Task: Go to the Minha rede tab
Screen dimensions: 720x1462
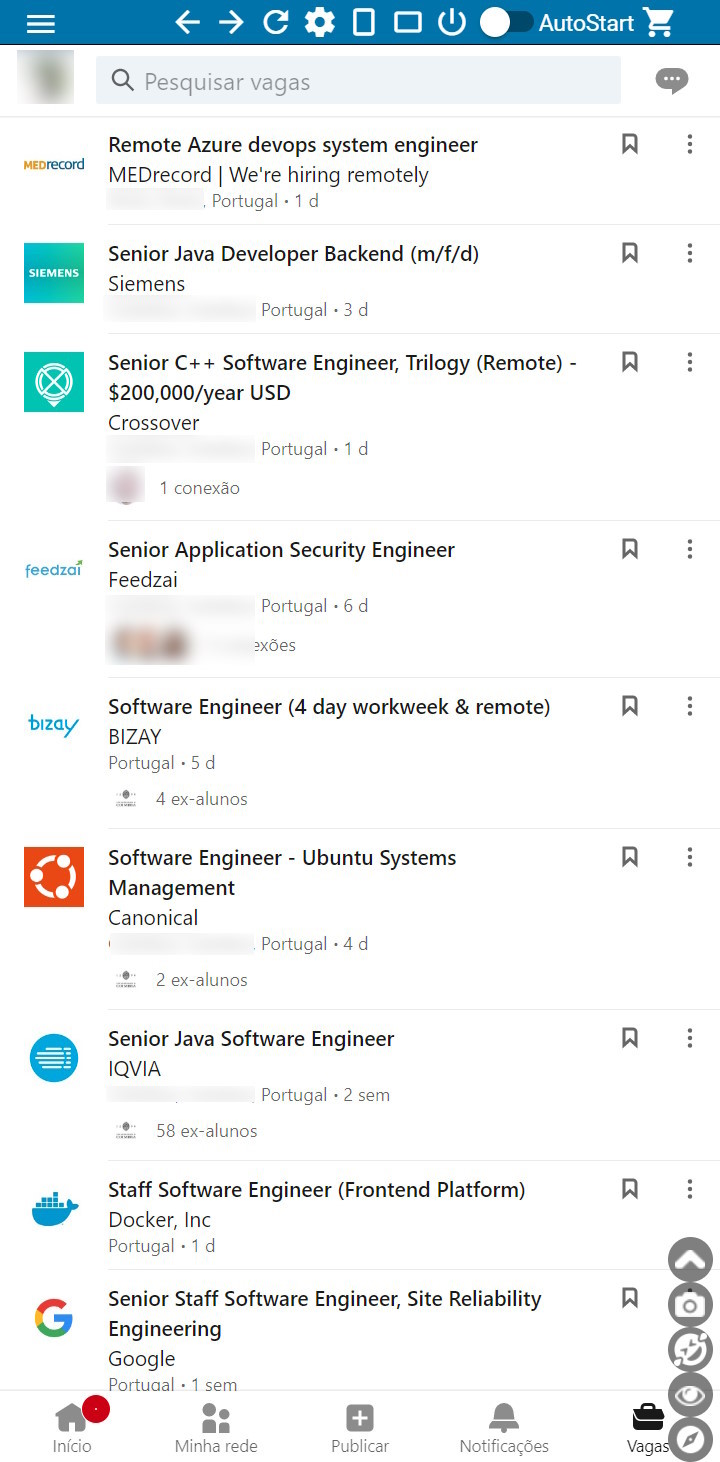Action: click(x=216, y=1427)
